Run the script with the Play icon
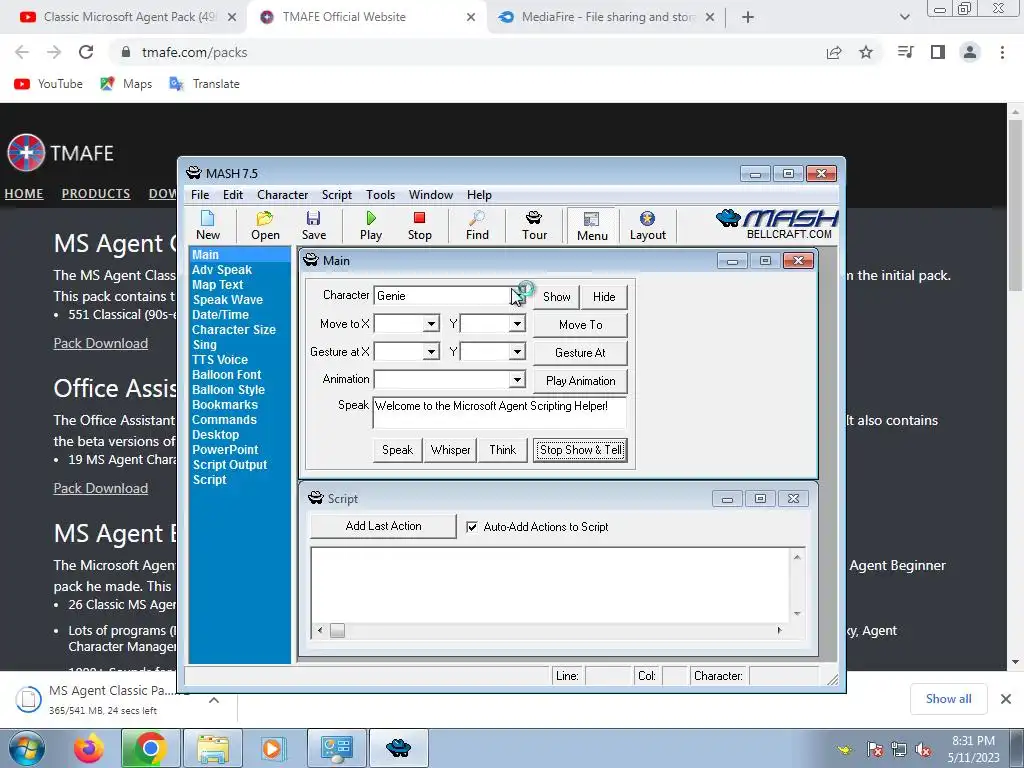Viewport: 1024px width, 768px height. point(371,225)
